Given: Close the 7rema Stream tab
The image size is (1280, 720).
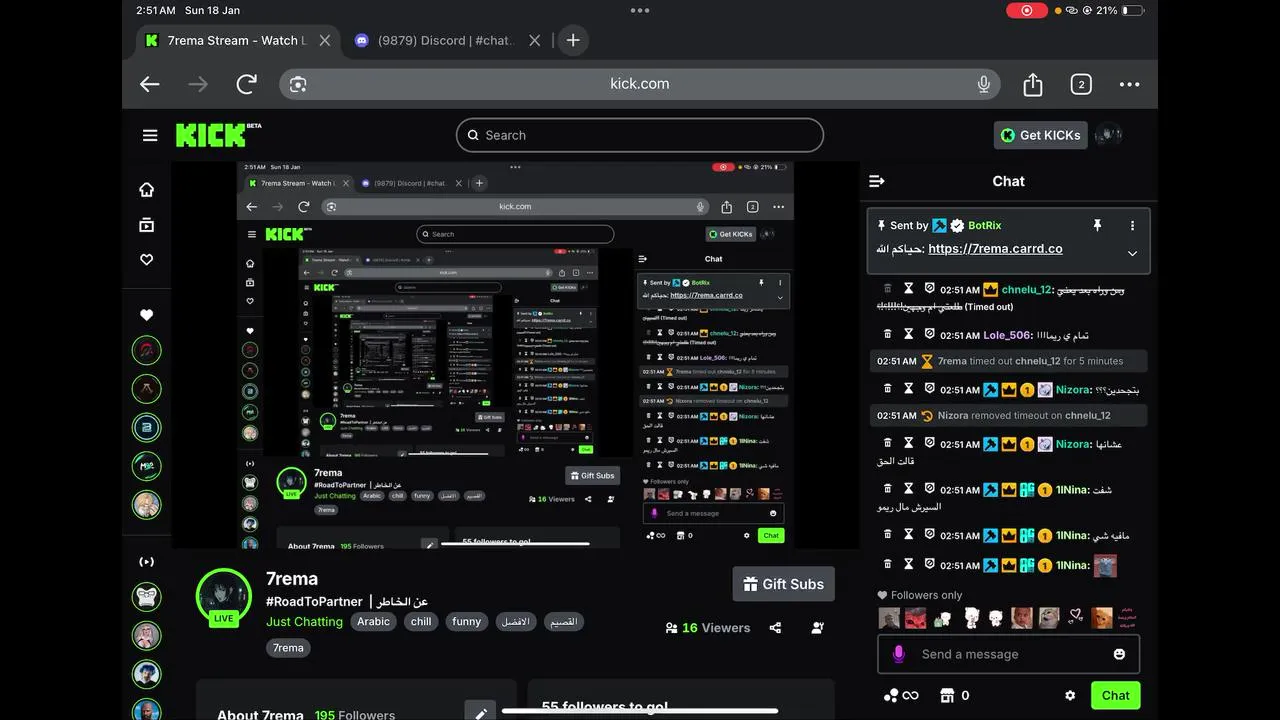Looking at the screenshot, I should pyautogui.click(x=324, y=41).
